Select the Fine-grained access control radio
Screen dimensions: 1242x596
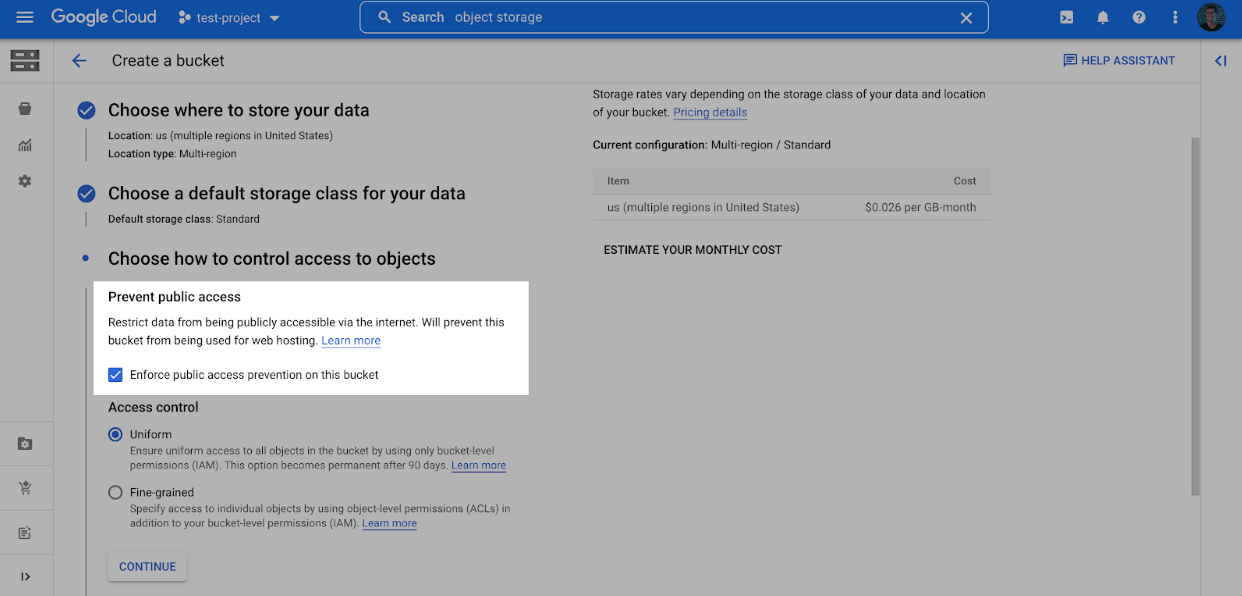(x=115, y=492)
